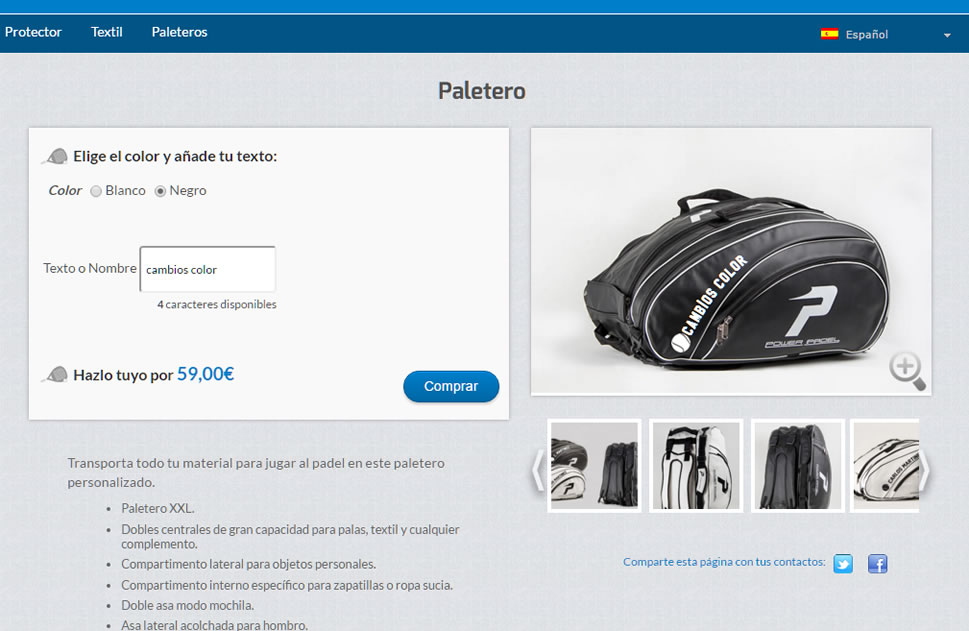
Task: Select the Negro color radio button
Action: (160, 191)
